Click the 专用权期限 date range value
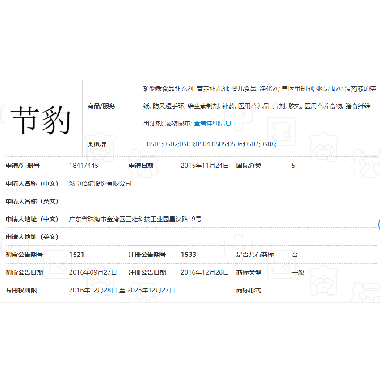This screenshot has height=380, width=380. pyautogui.click(x=122, y=290)
